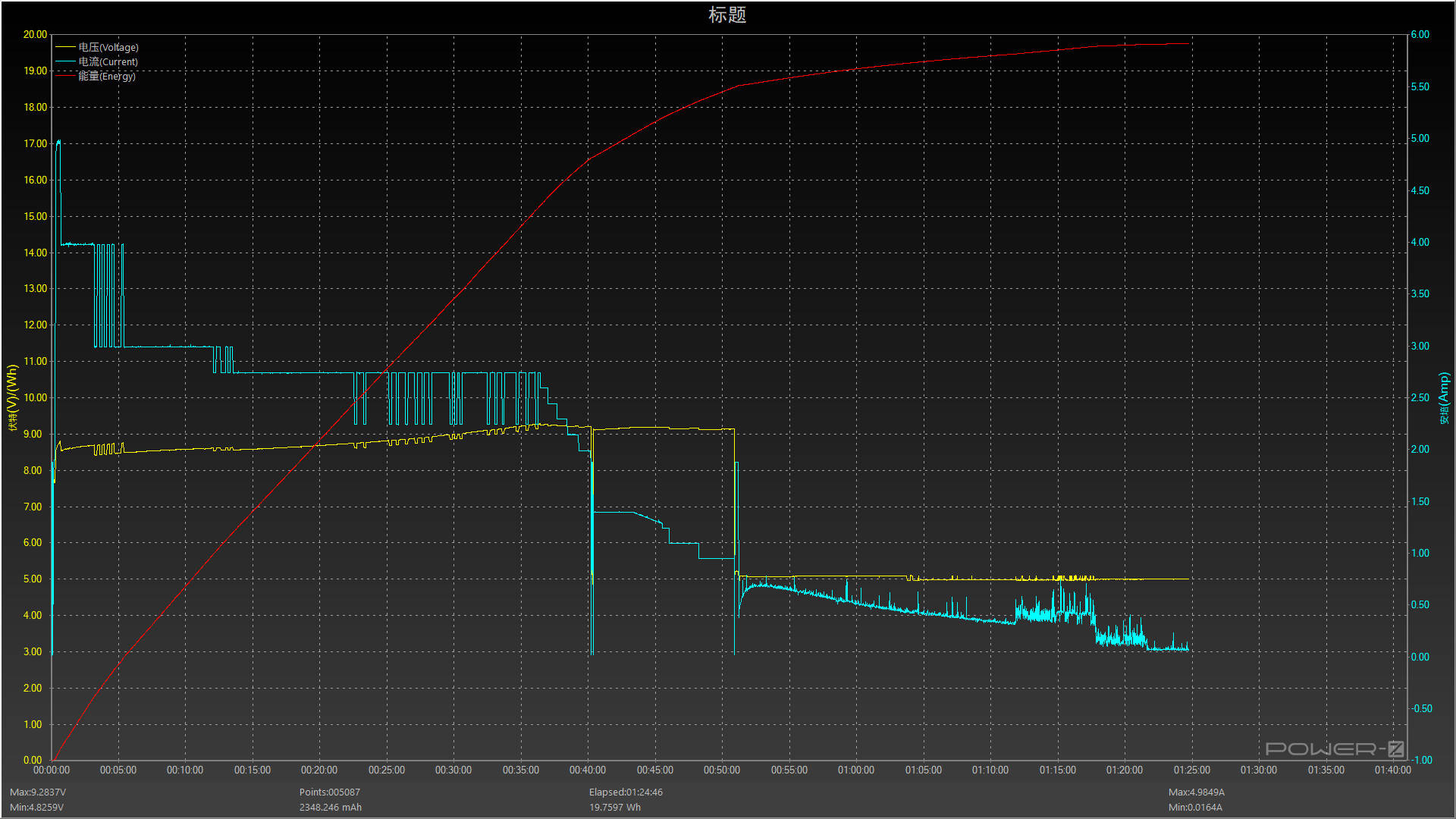
Task: Click the 5.00 left axis value
Action: pyautogui.click(x=33, y=579)
